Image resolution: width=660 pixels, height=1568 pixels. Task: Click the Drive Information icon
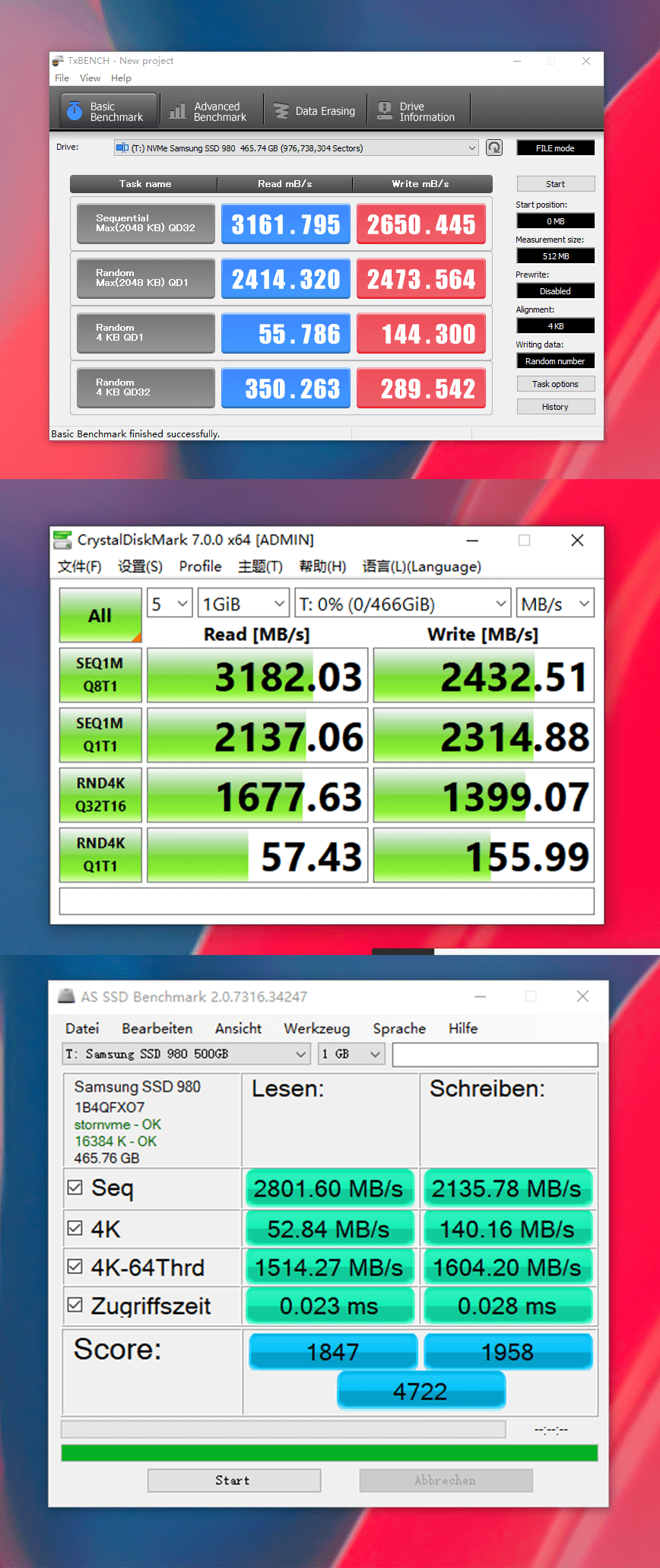pos(385,111)
